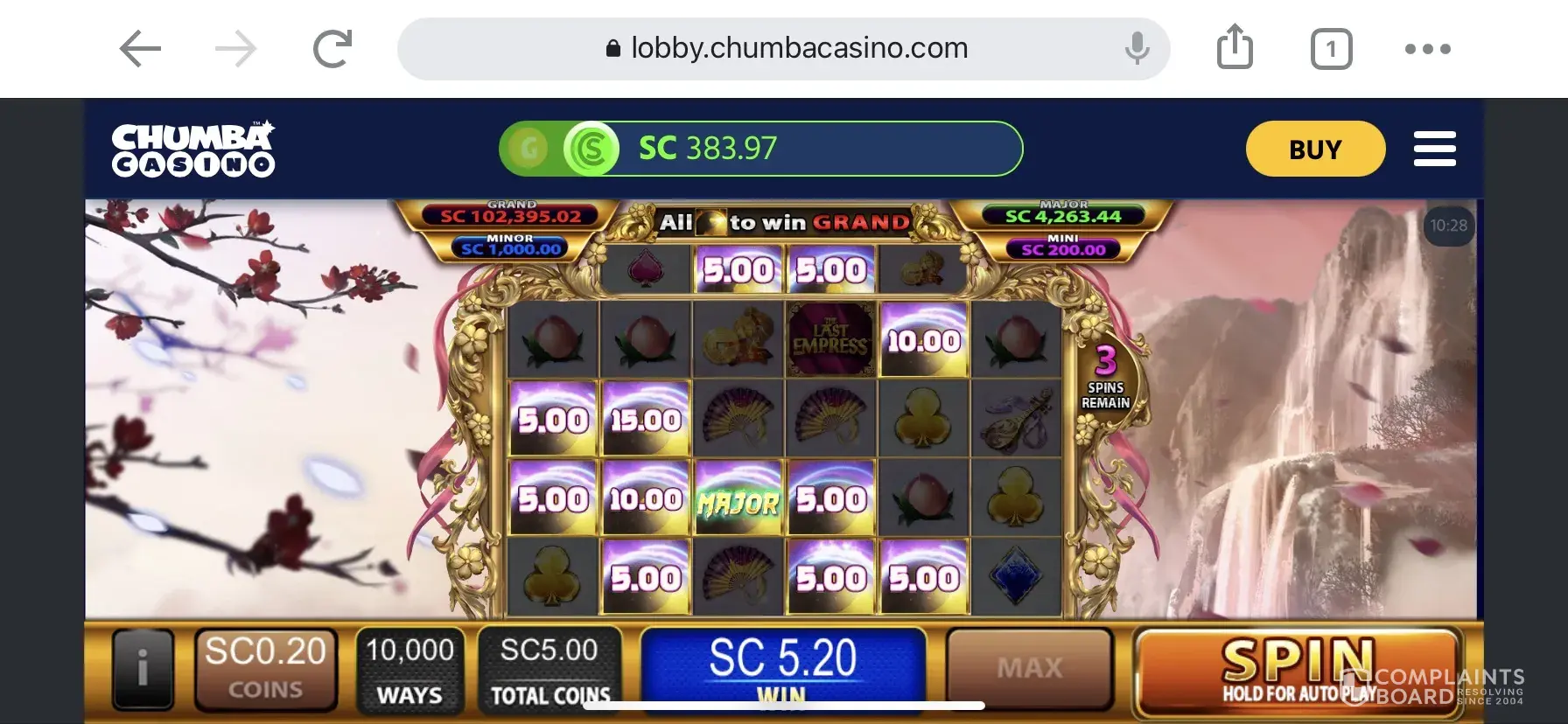This screenshot has height=724, width=1568.
Task: Open the slot game info button
Action: point(143,669)
